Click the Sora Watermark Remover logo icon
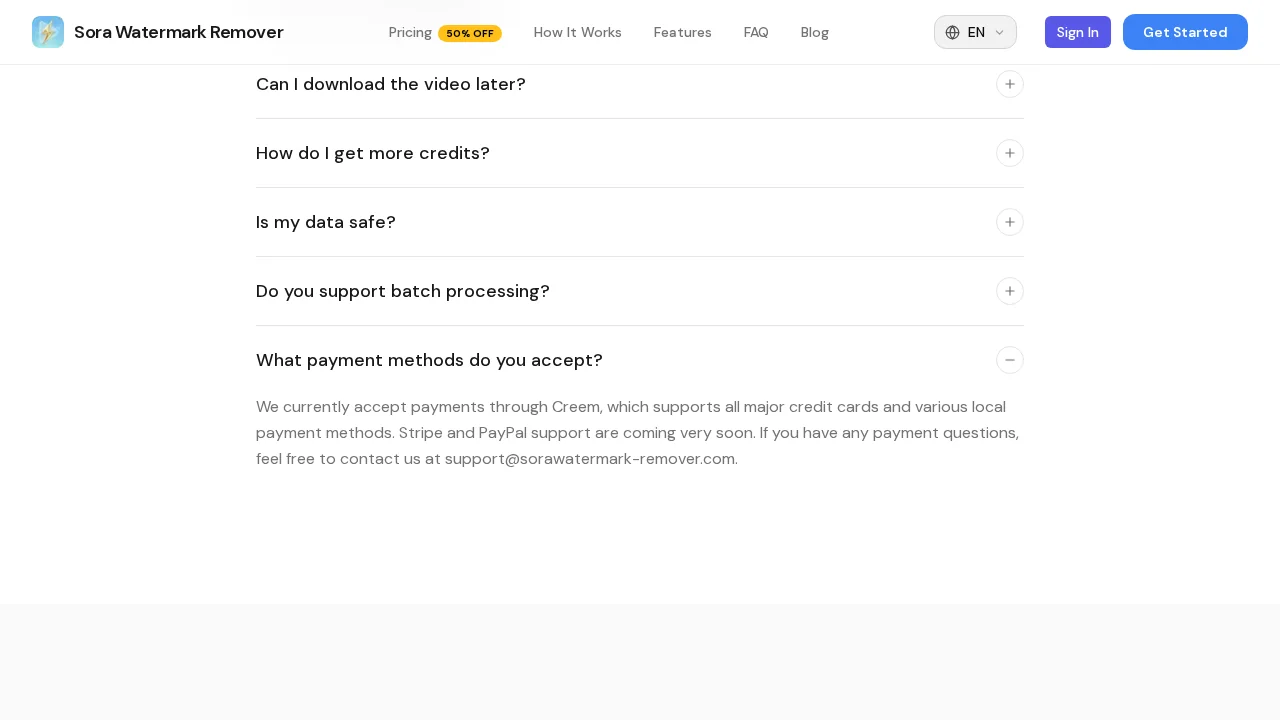 pyautogui.click(x=48, y=32)
